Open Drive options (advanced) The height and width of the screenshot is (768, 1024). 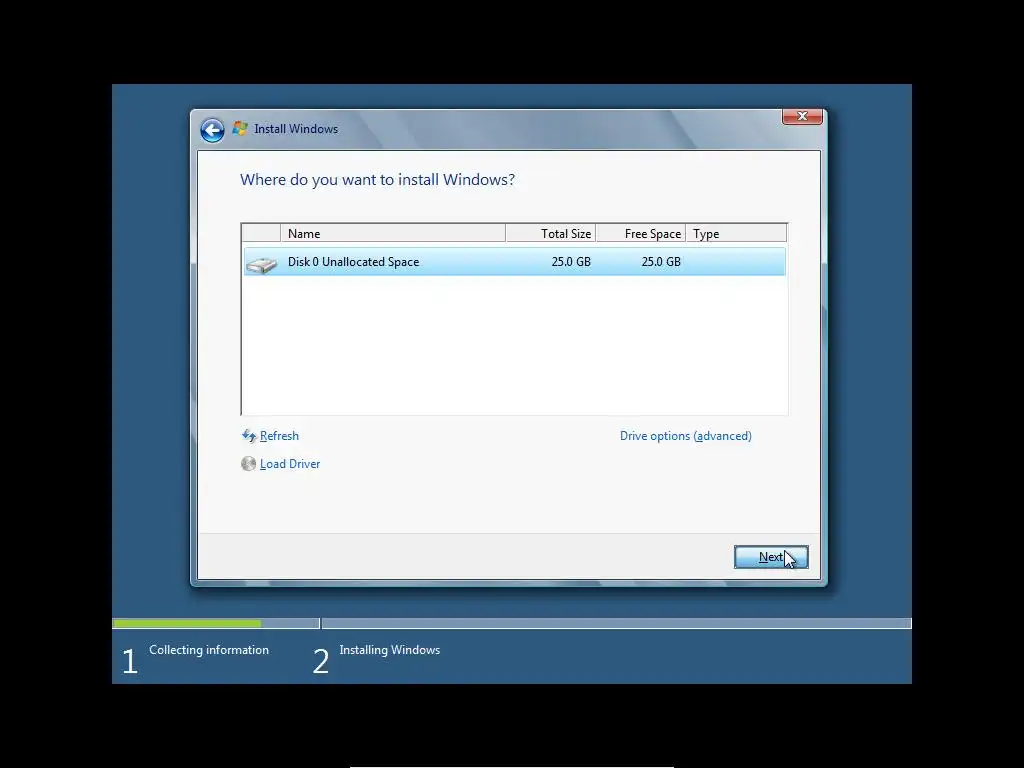tap(686, 436)
